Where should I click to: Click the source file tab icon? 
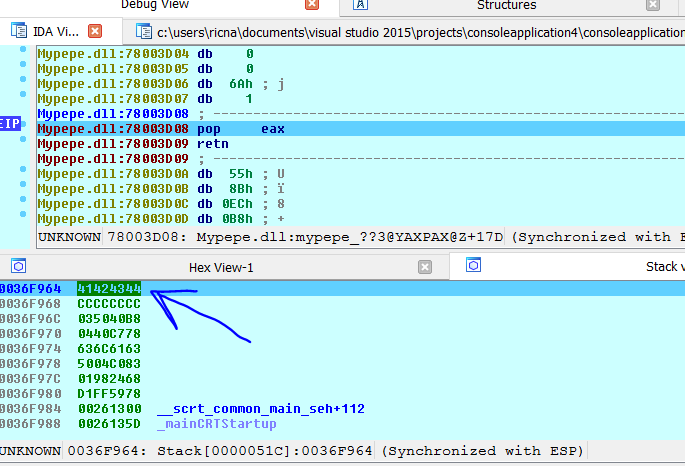[143, 32]
